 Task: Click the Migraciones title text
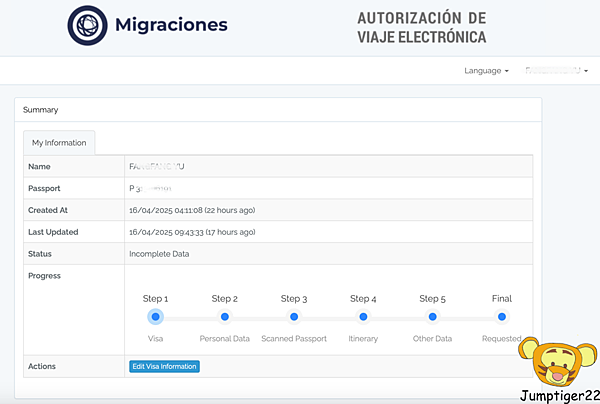pyautogui.click(x=171, y=24)
